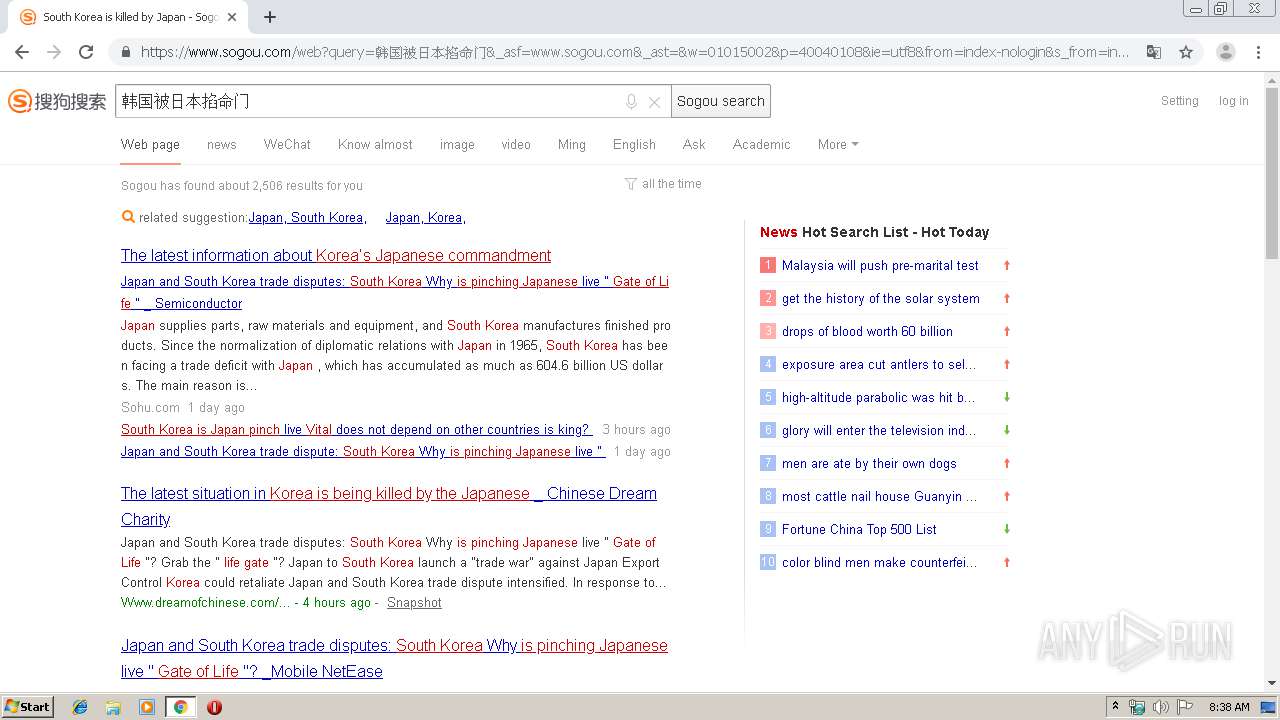Switch to the Academic tab
Viewport: 1280px width, 720px height.
pyautogui.click(x=761, y=144)
